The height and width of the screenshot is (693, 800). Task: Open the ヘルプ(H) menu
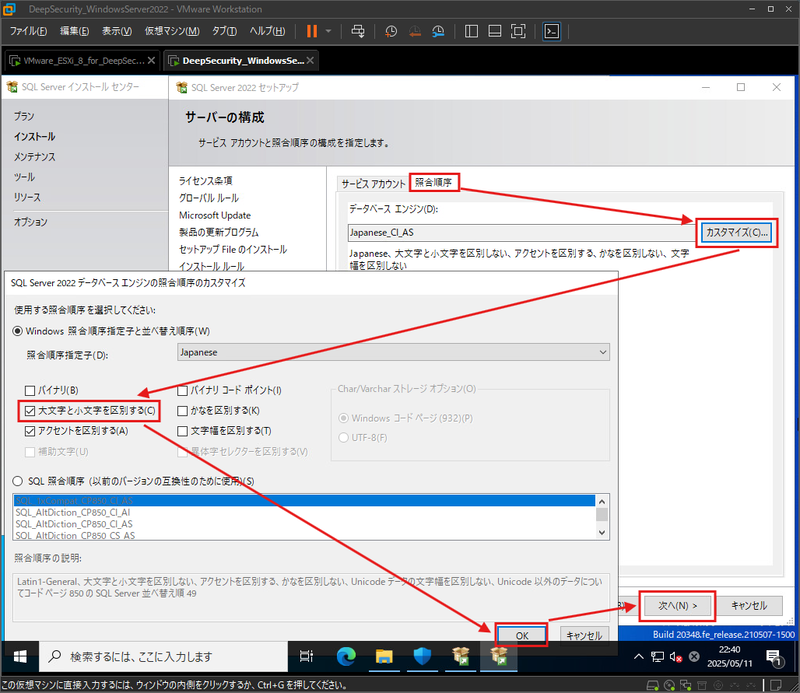point(267,31)
